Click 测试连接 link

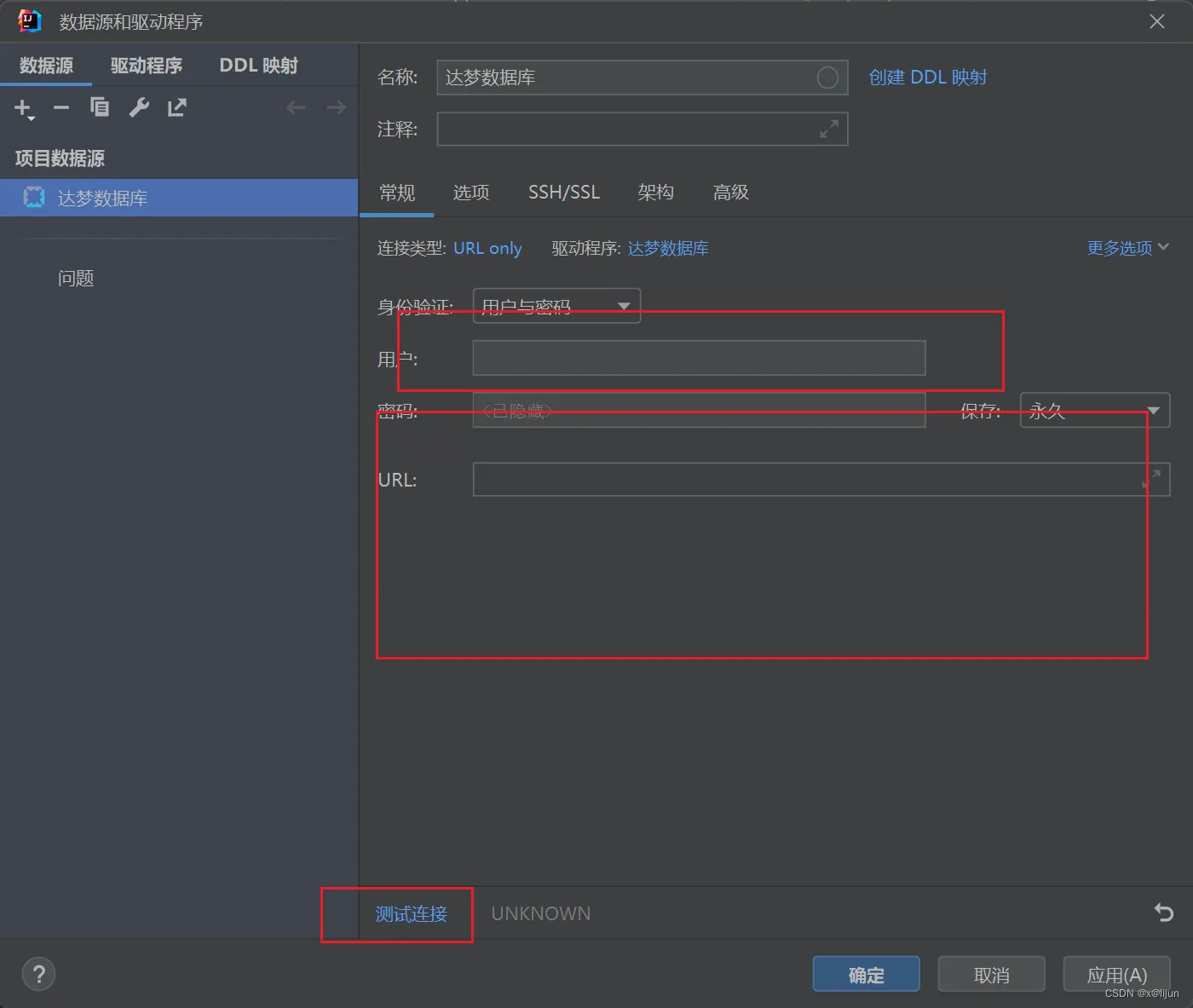coord(412,913)
